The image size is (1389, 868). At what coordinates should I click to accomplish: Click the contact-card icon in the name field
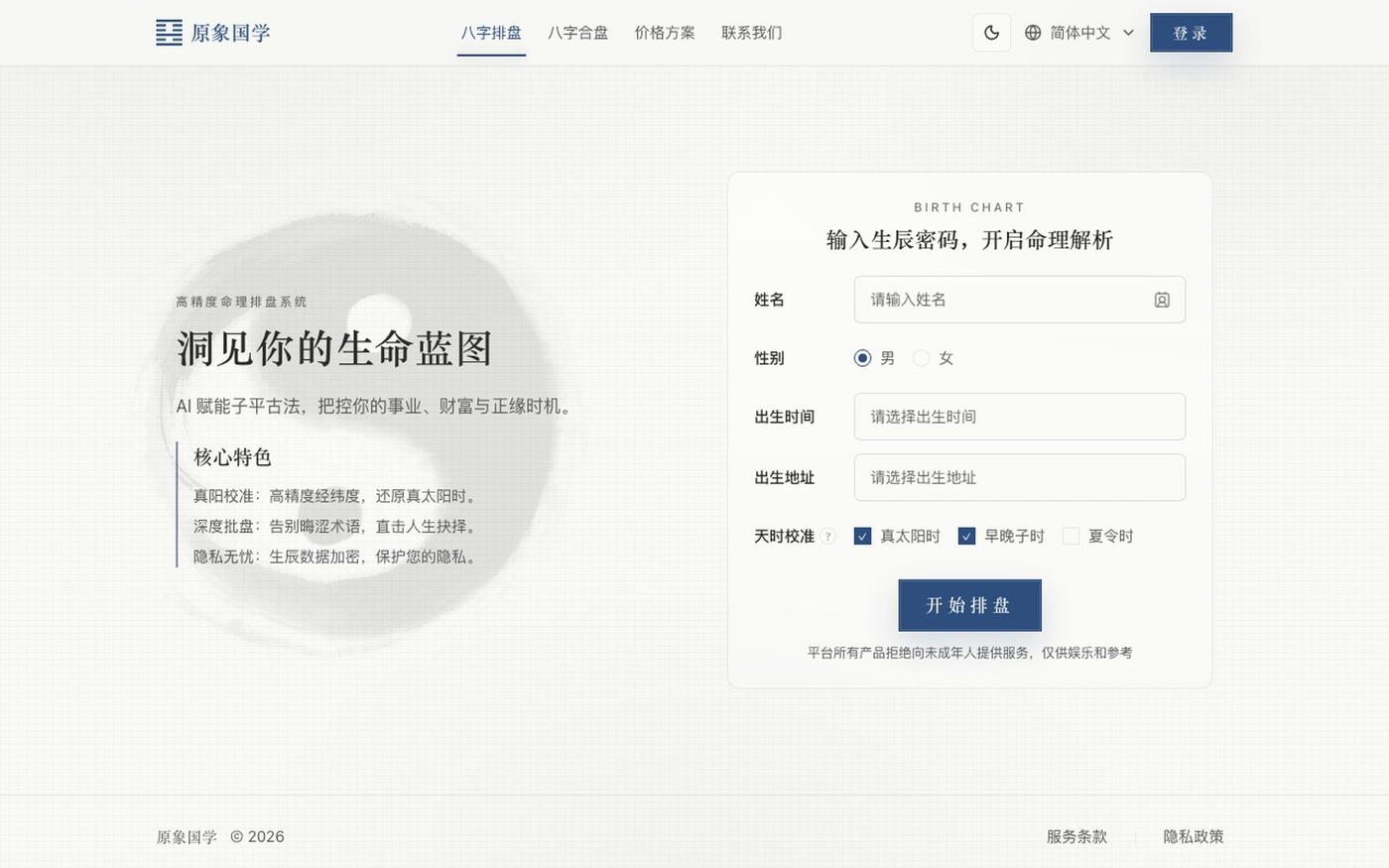point(1162,300)
